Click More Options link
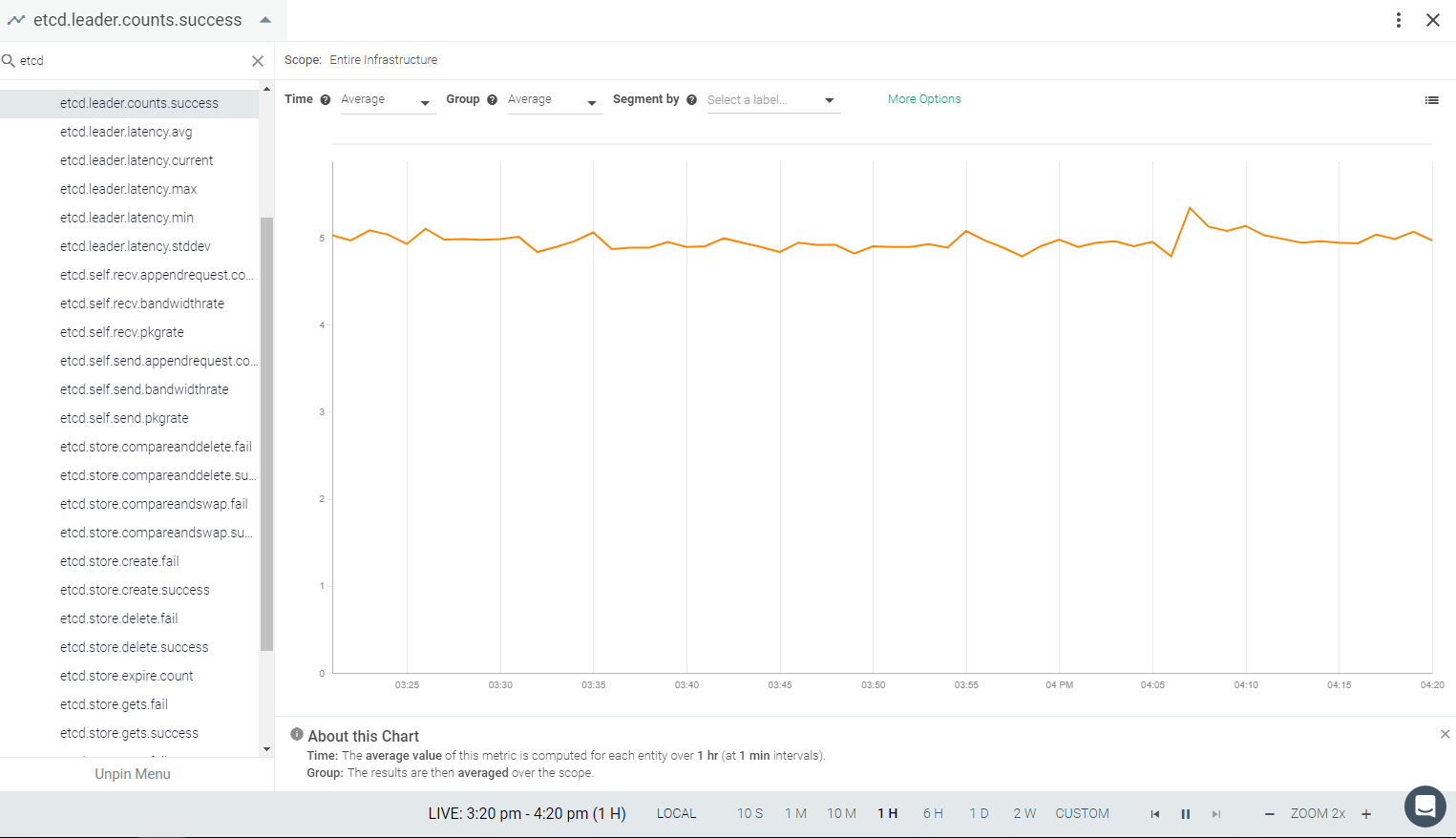 pos(924,99)
